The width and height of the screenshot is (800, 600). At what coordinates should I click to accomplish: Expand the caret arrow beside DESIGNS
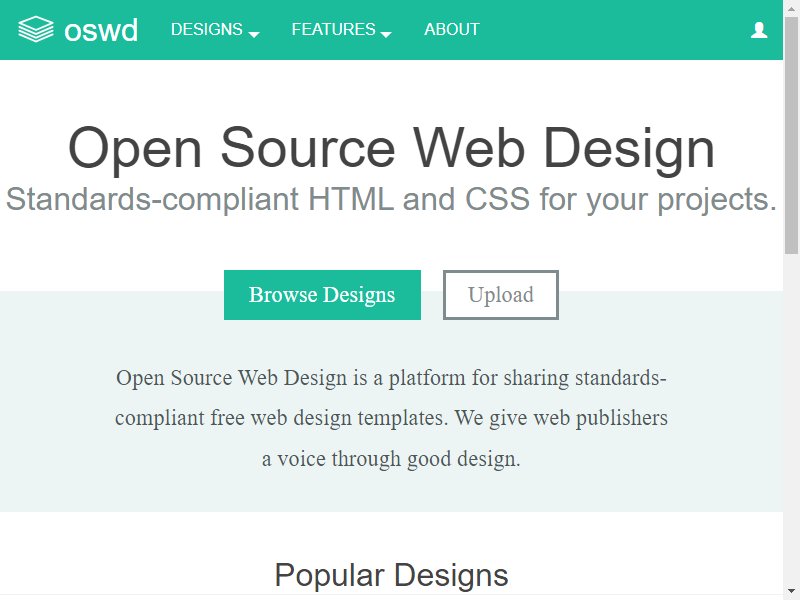coord(254,34)
